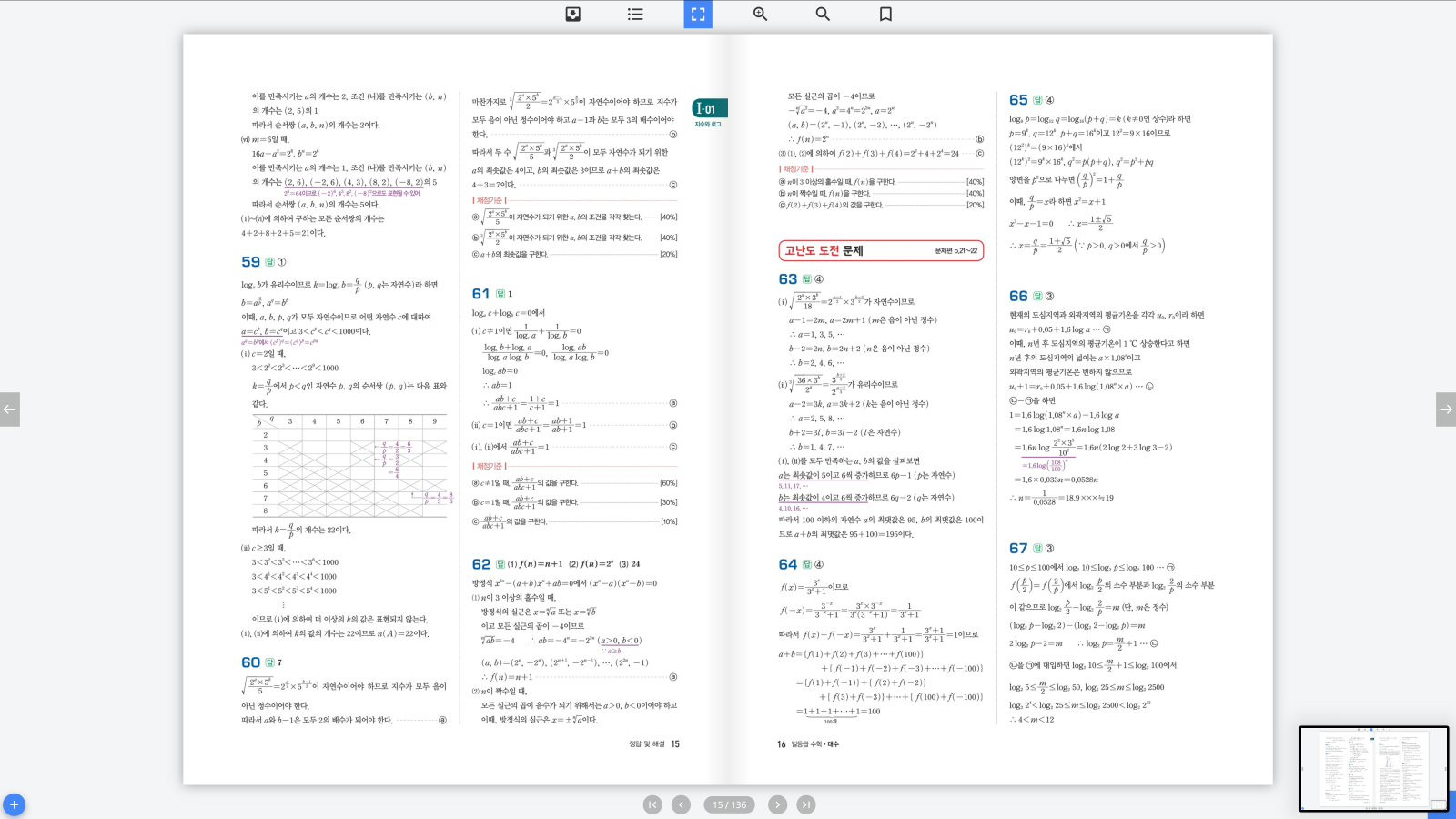Open the search tool

click(x=823, y=15)
